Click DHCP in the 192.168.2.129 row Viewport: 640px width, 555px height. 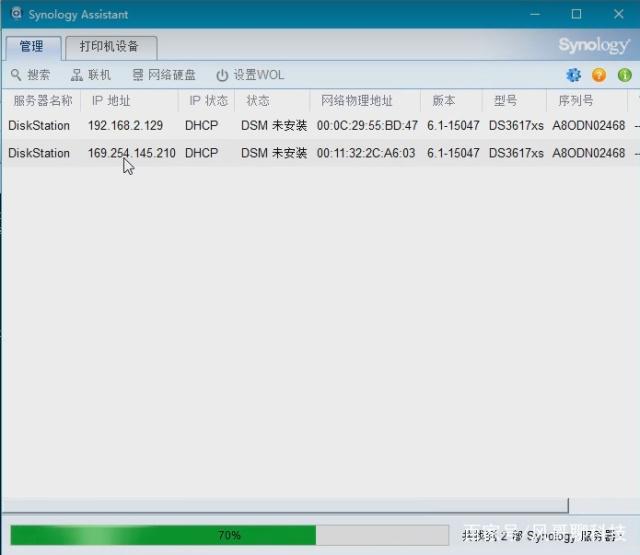click(x=201, y=126)
